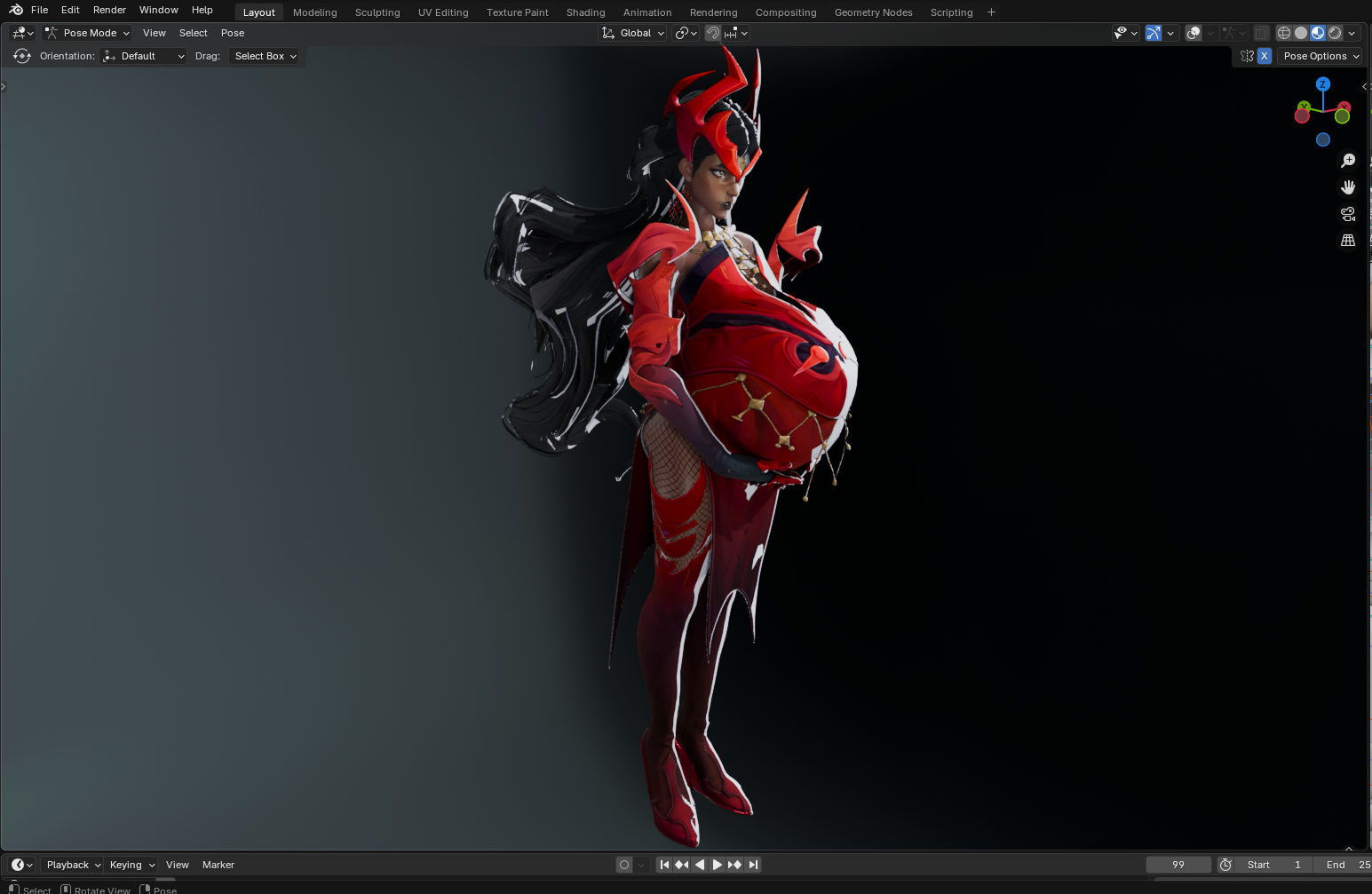Click the blue Z axis gizmo handle

coord(1323,84)
